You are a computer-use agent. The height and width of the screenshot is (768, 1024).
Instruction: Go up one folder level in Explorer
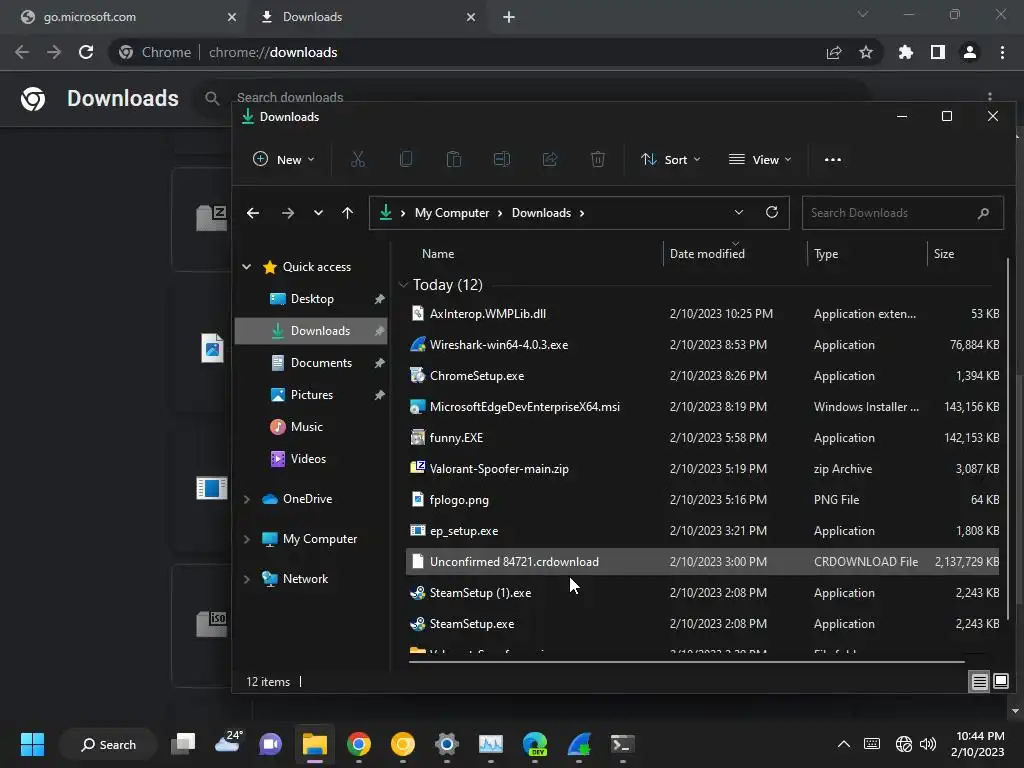[x=347, y=213]
